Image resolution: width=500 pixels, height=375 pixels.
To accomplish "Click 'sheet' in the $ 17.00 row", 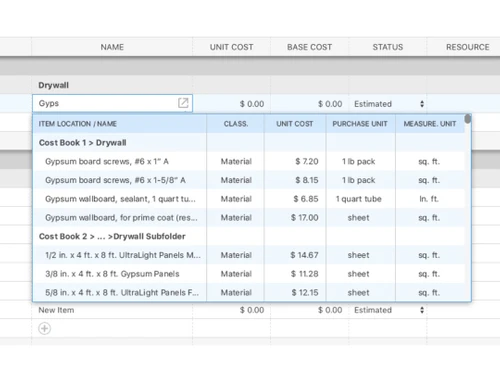I will pos(358,218).
